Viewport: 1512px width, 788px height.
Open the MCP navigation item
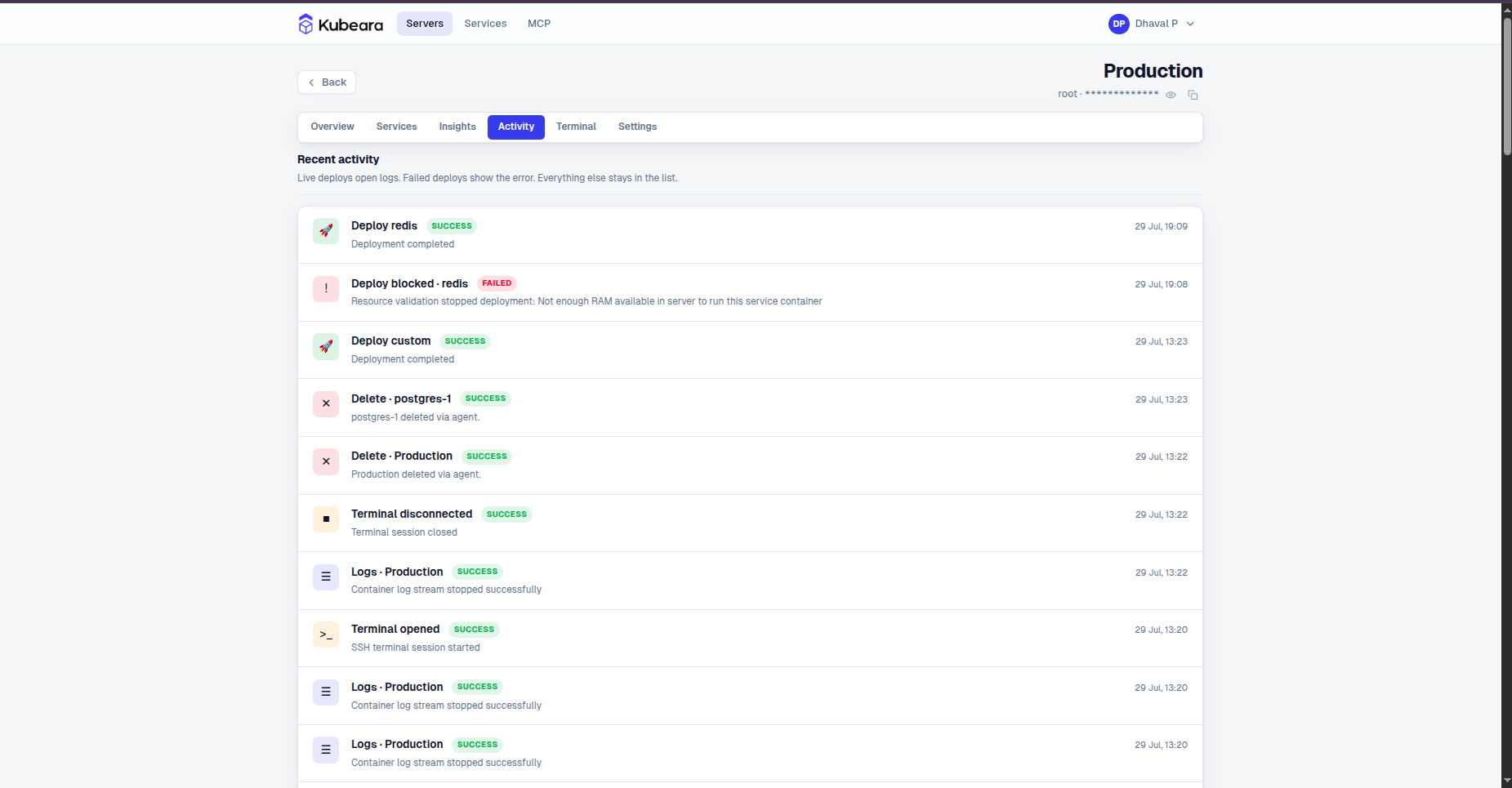pyautogui.click(x=539, y=24)
